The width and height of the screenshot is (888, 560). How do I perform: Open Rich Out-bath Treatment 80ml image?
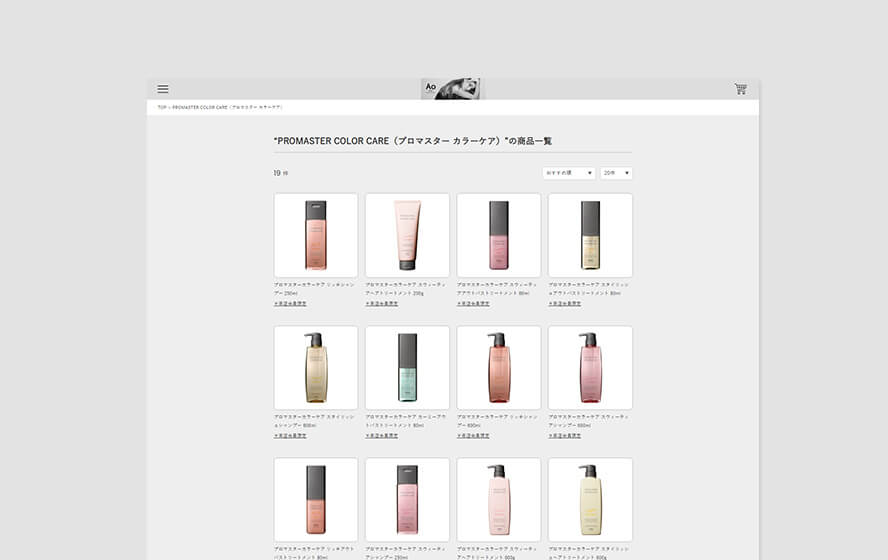pos(316,499)
